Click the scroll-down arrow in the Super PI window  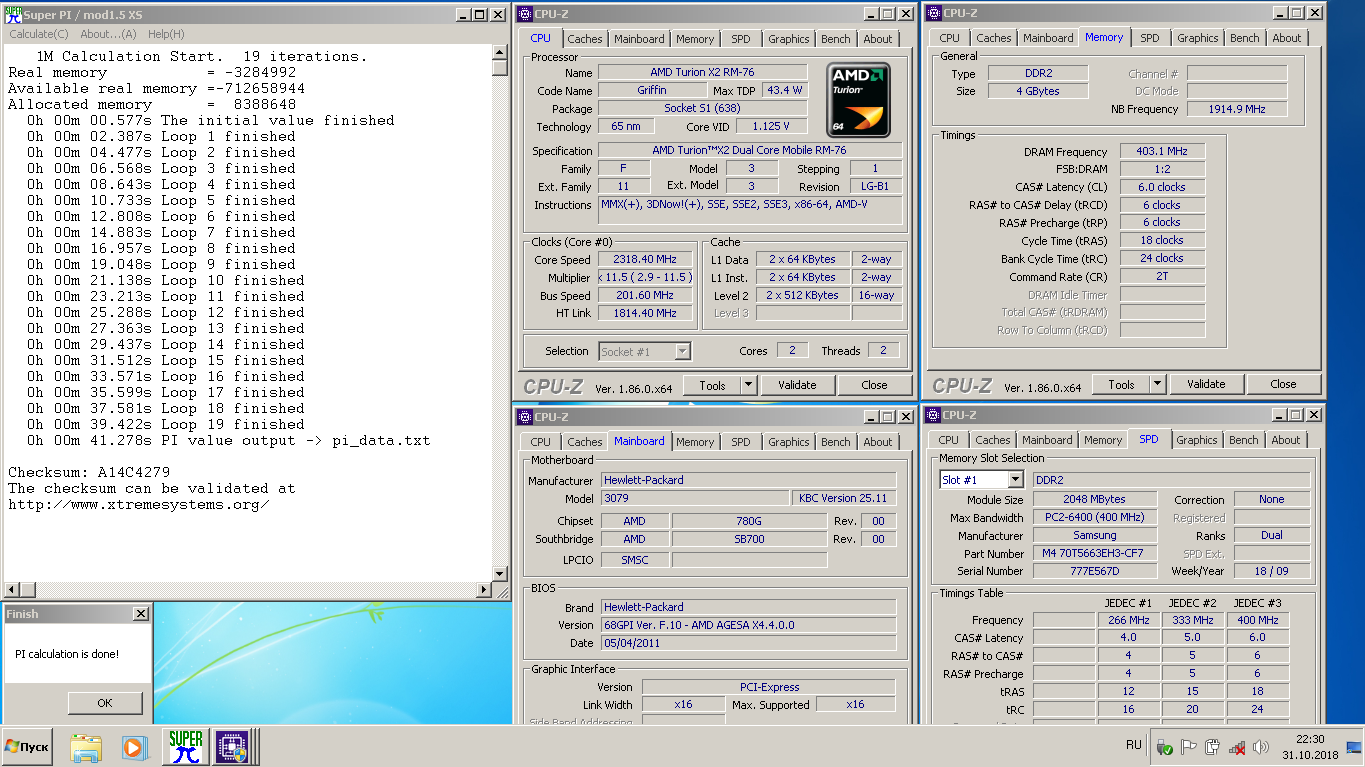500,574
